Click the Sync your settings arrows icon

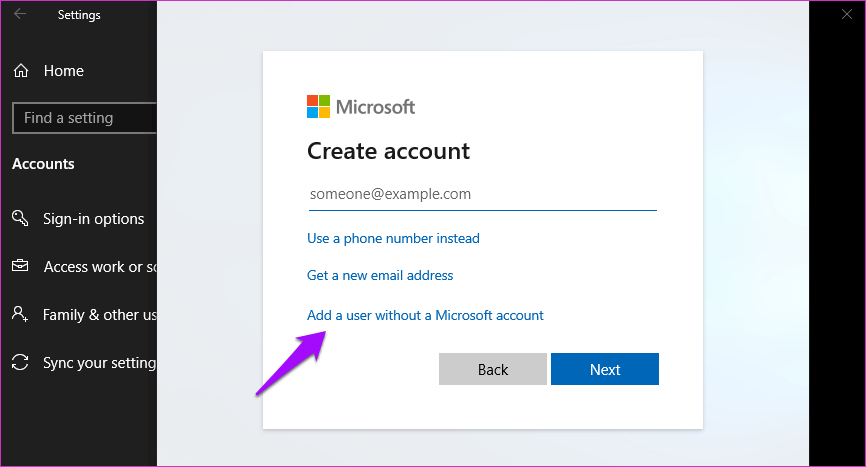20,362
